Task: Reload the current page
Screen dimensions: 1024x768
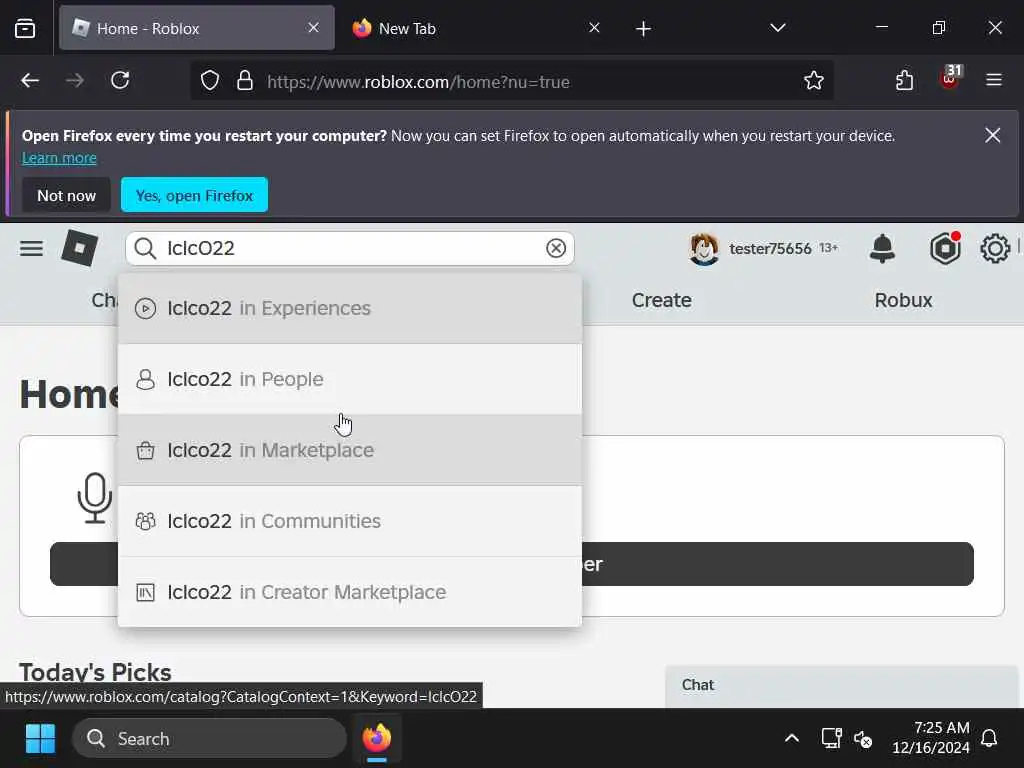Action: tap(120, 81)
